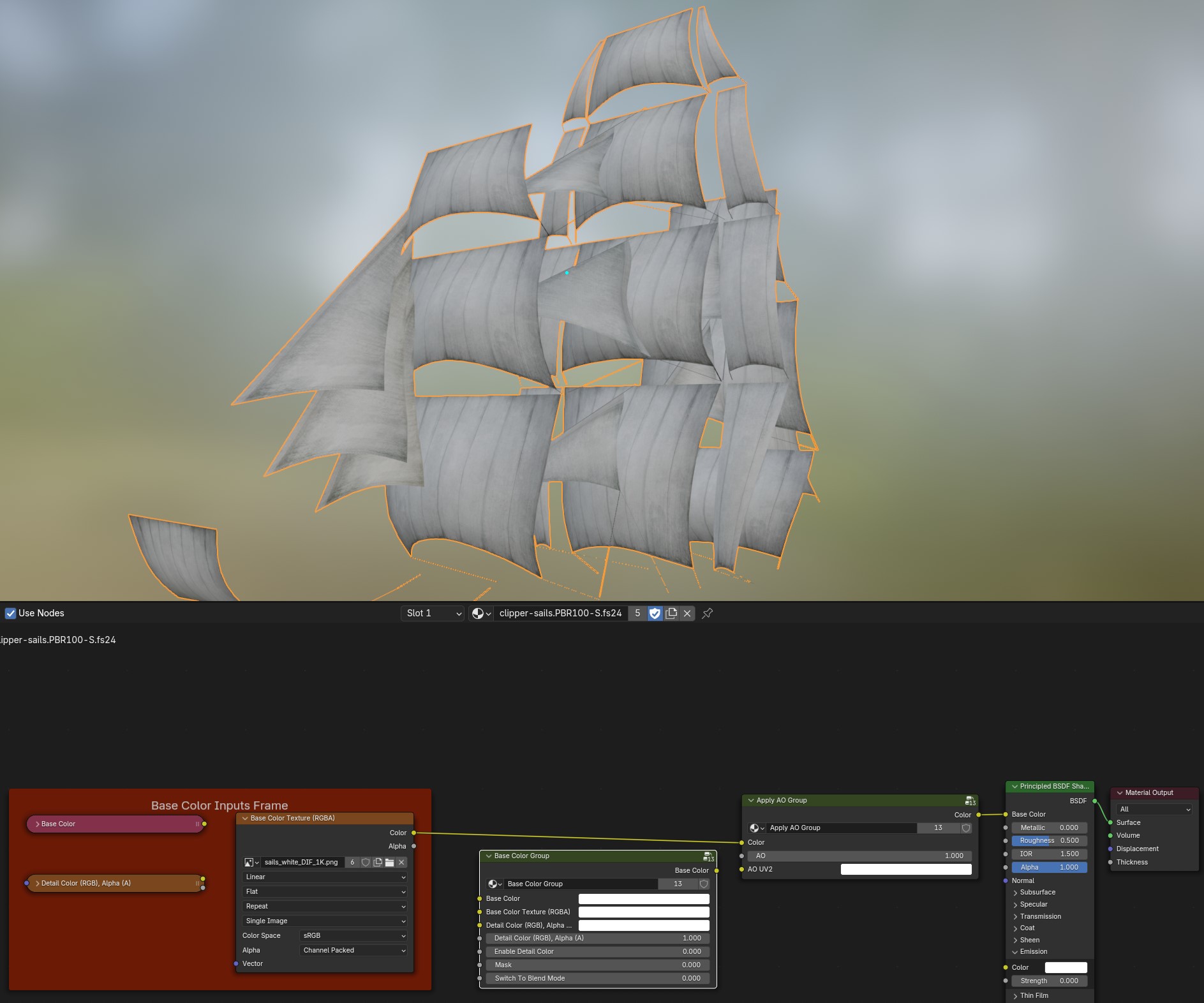This screenshot has width=1204, height=1003.
Task: Click the Emission Color white swatch
Action: point(1065,967)
